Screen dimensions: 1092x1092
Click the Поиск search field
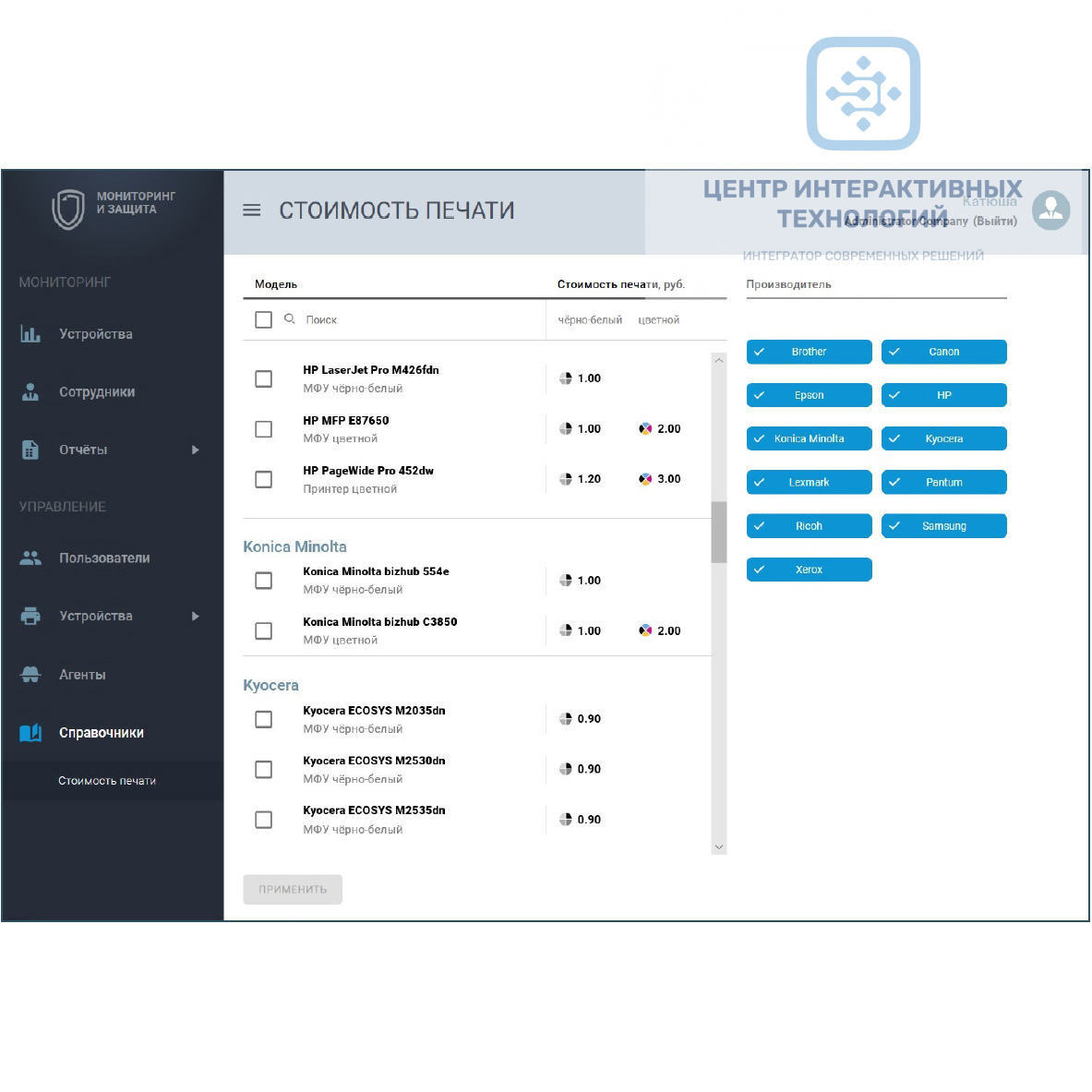[x=415, y=319]
